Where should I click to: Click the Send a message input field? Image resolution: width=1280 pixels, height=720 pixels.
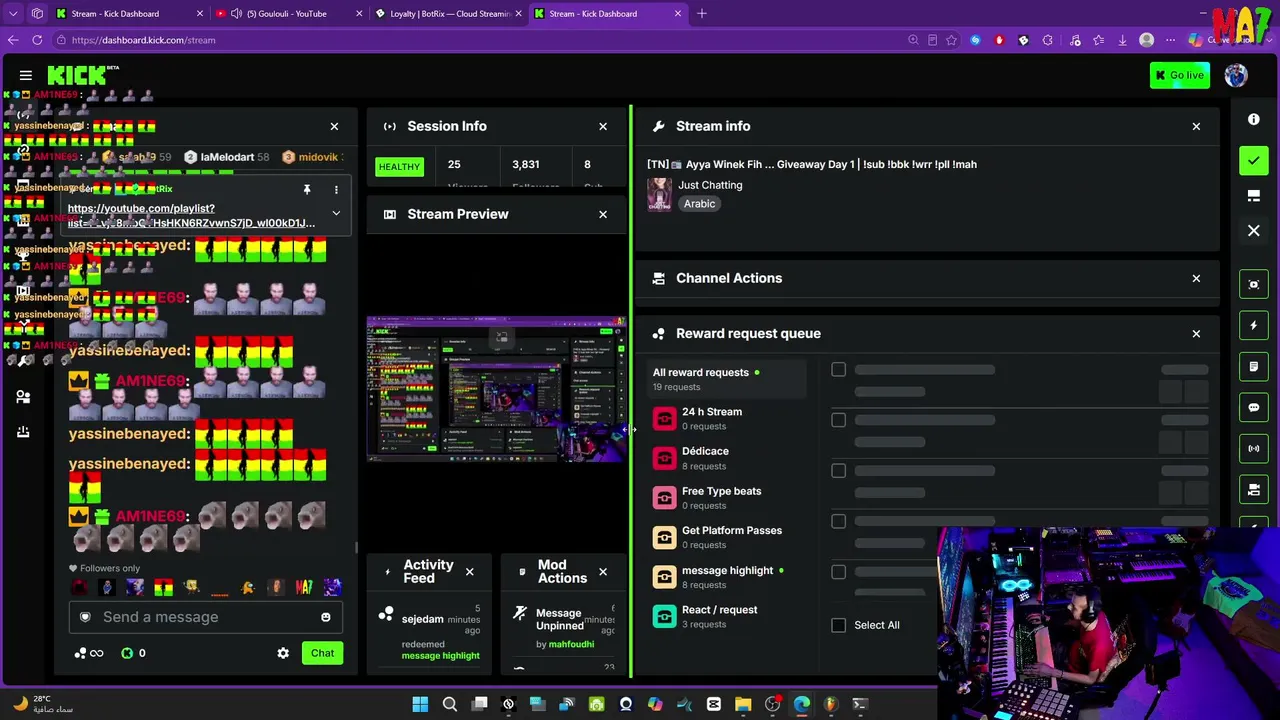(x=206, y=617)
